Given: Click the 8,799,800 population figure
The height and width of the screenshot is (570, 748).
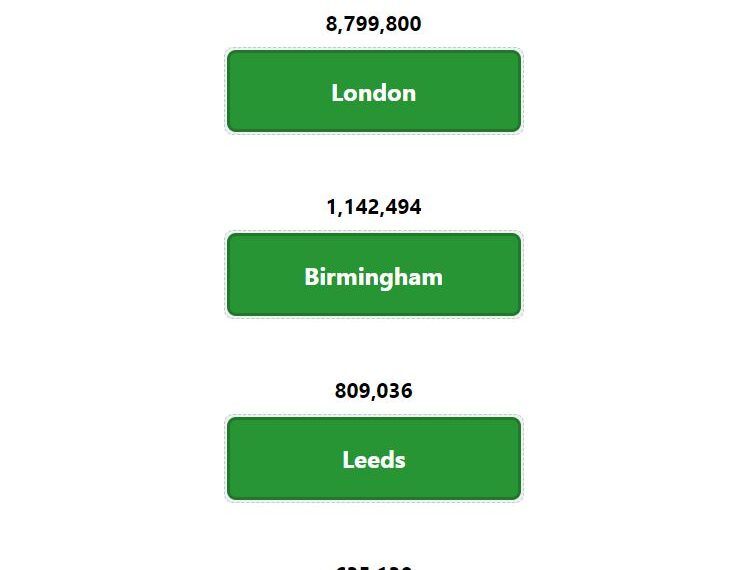Looking at the screenshot, I should coord(374,24).
